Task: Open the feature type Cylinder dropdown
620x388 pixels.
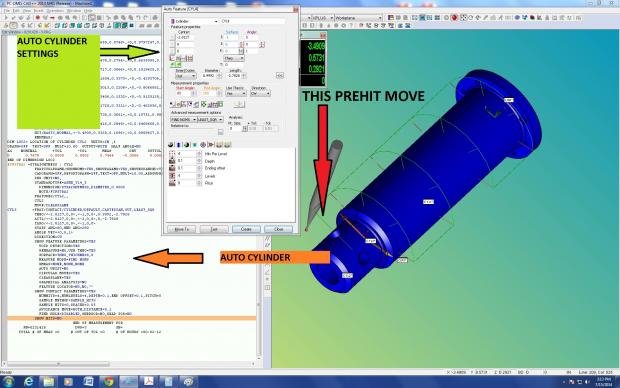Action: (194, 21)
